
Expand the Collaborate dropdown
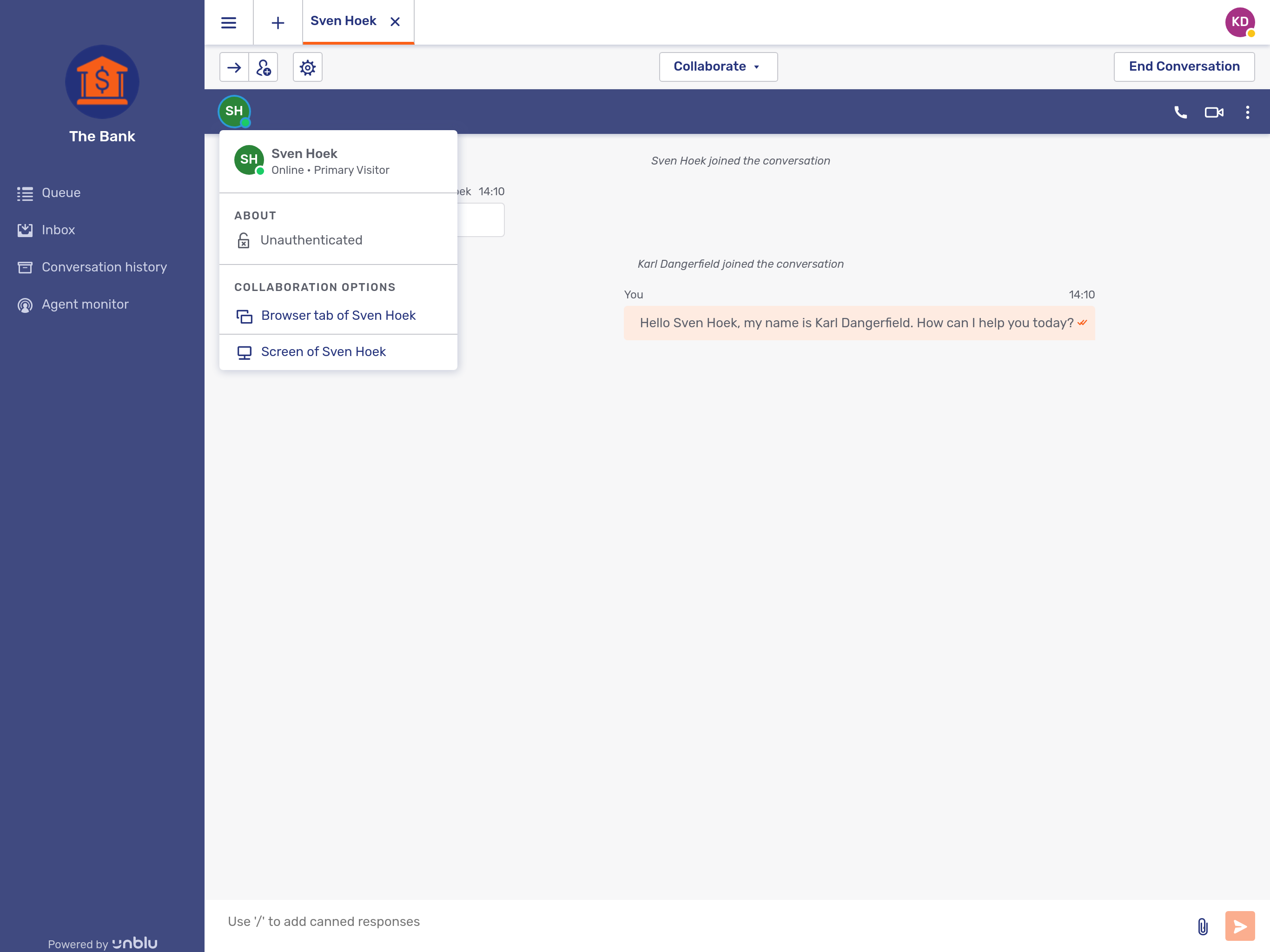pos(718,66)
